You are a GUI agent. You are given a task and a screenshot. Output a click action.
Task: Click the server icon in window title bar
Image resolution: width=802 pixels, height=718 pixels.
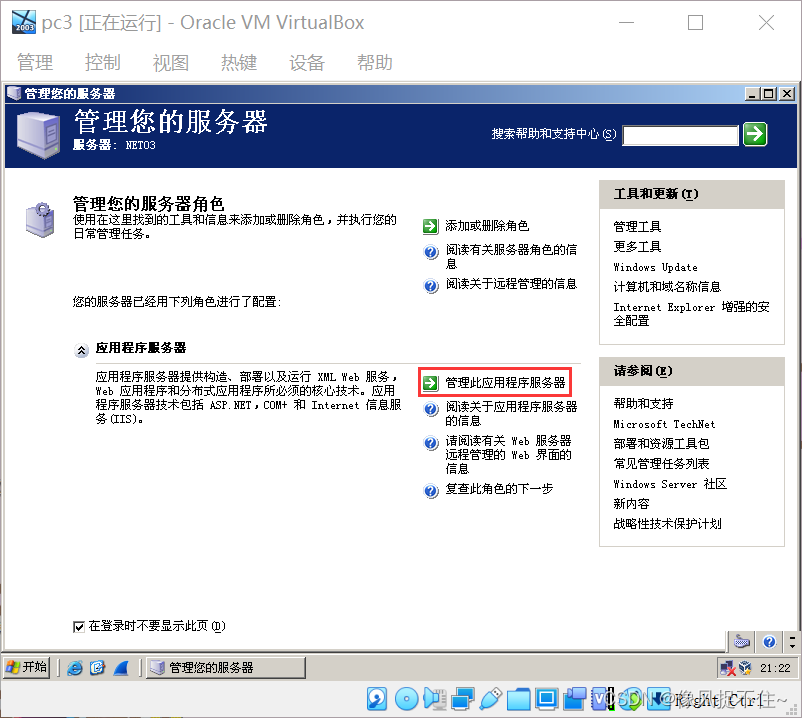click(13, 94)
